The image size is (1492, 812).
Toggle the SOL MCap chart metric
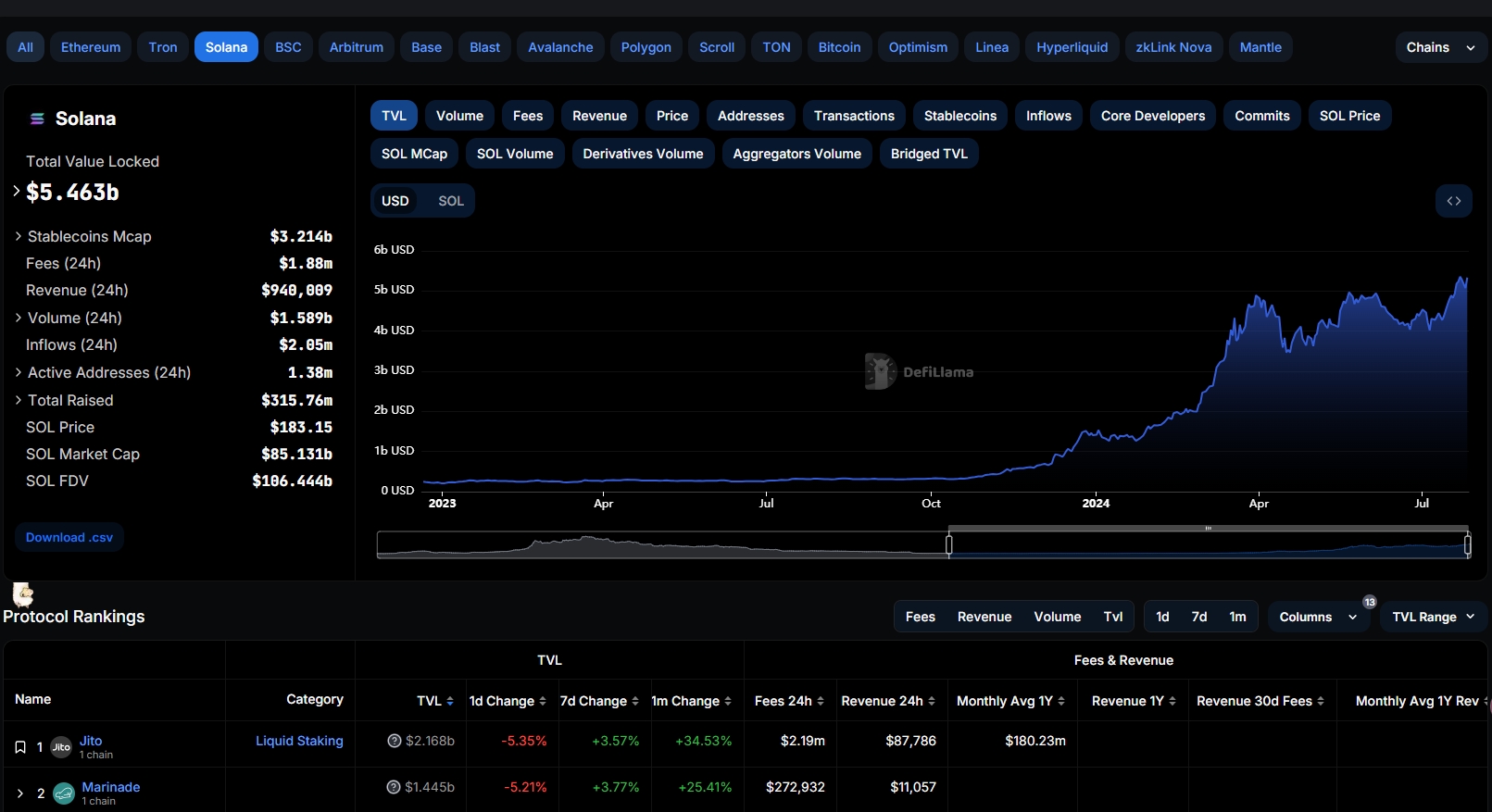[x=414, y=154]
